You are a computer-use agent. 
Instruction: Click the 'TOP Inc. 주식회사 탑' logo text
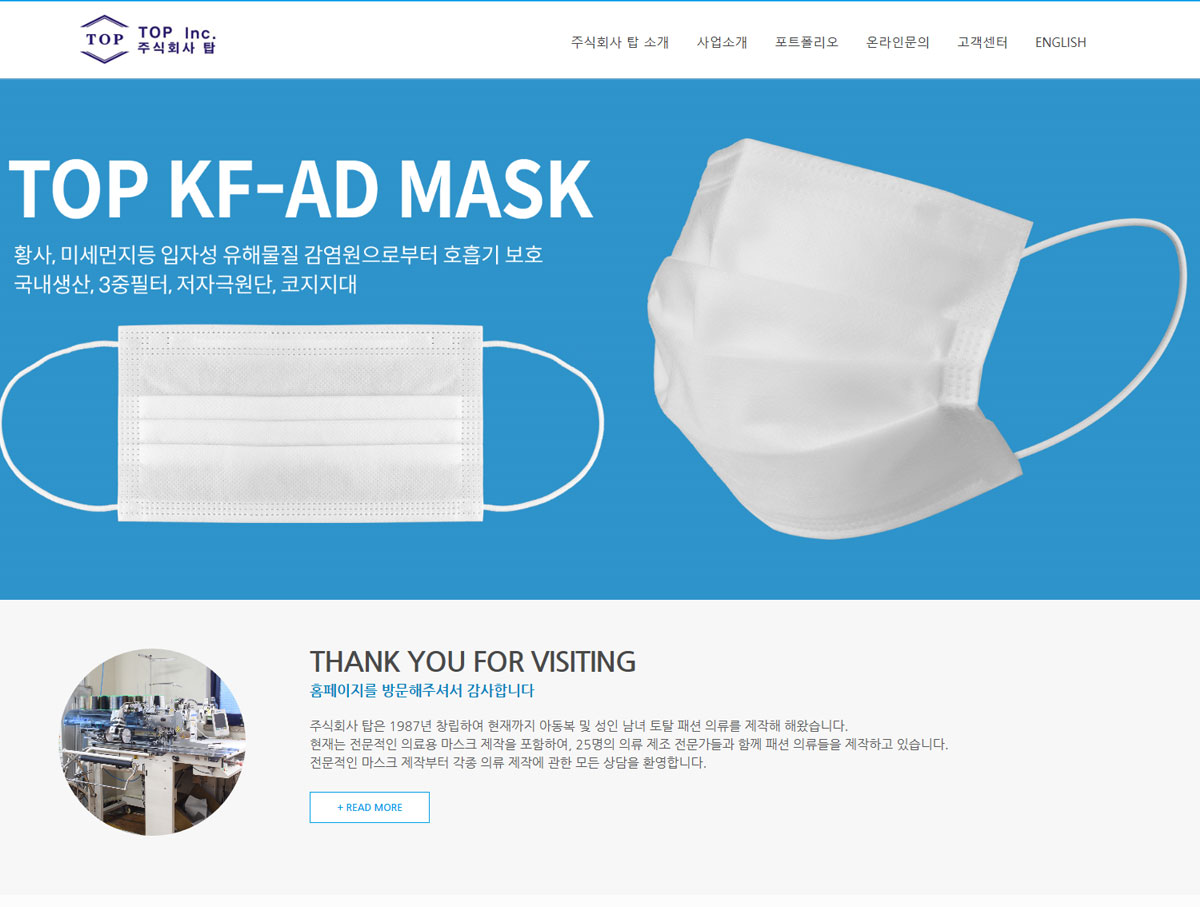(177, 39)
